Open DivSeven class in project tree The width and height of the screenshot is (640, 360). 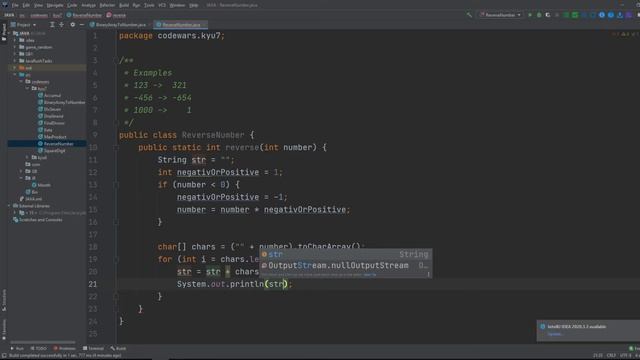pos(49,109)
